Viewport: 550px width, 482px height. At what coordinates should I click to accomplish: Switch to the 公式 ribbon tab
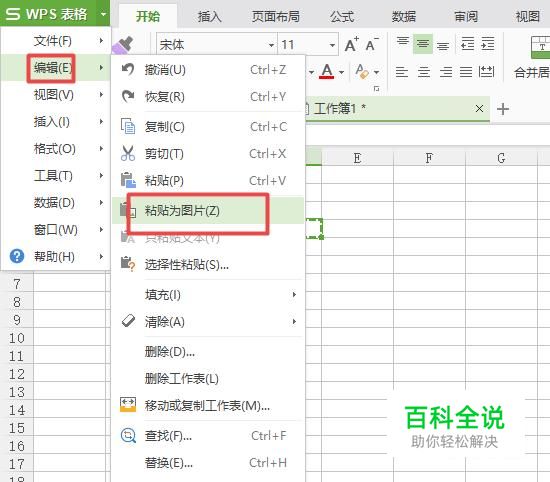342,16
